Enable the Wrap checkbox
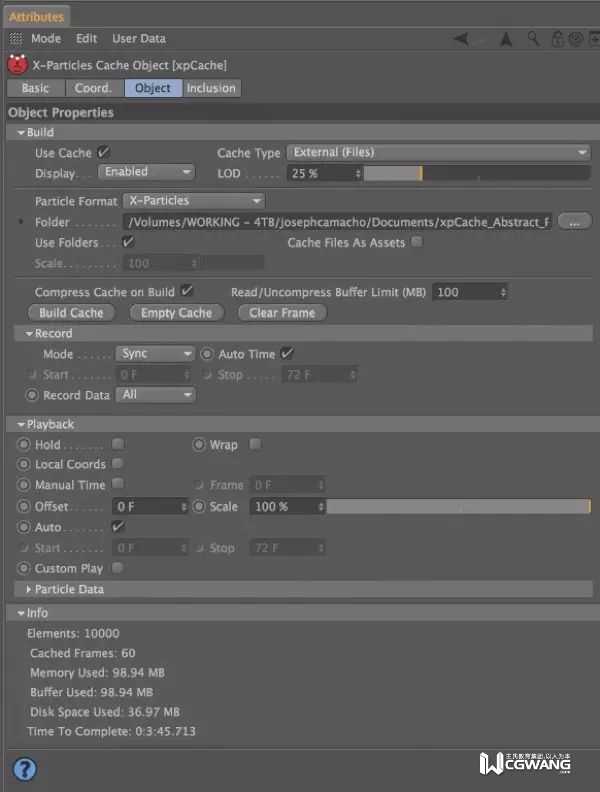This screenshot has height=792, width=600. (x=256, y=444)
